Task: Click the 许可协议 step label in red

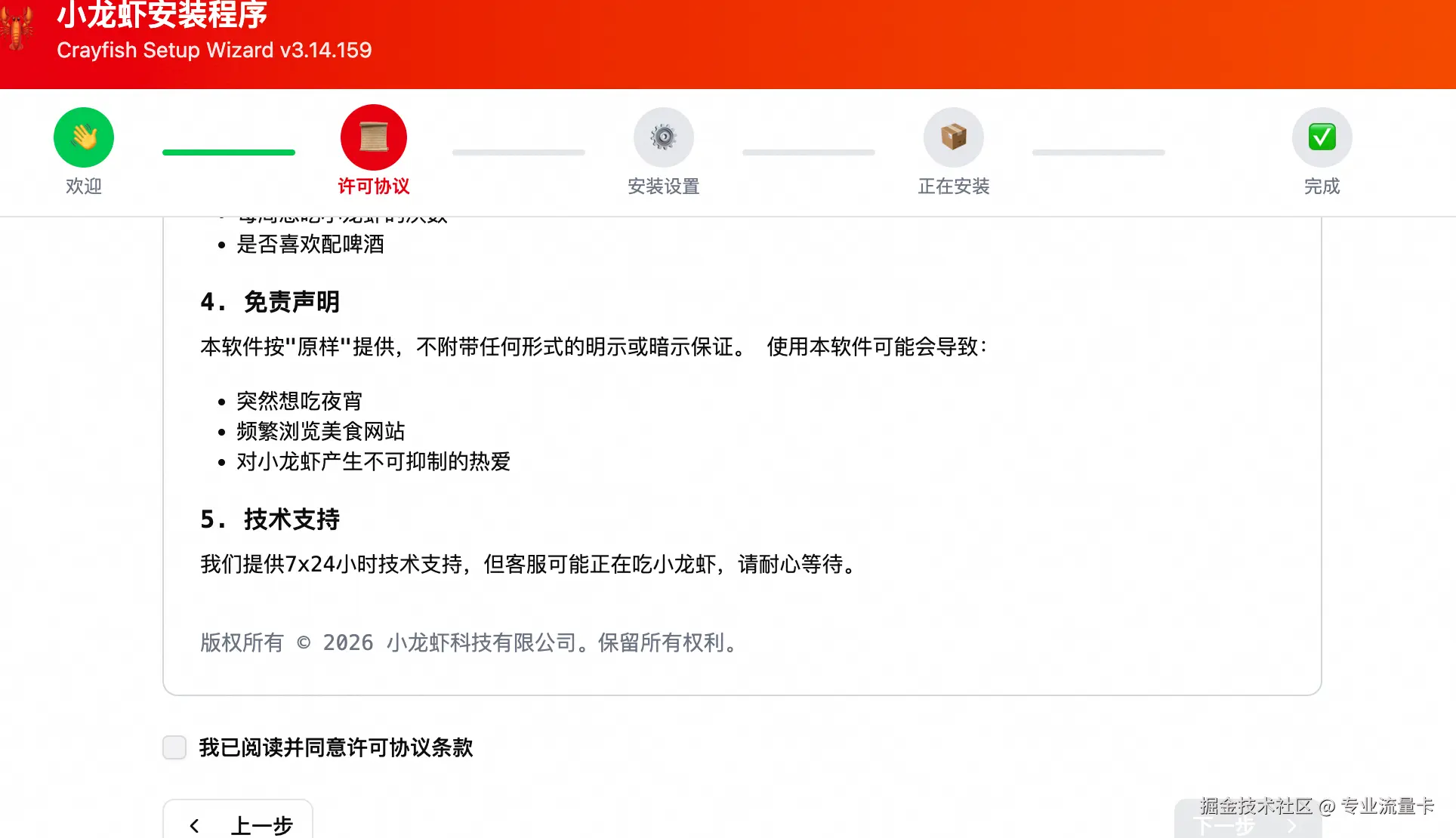Action: click(x=373, y=186)
